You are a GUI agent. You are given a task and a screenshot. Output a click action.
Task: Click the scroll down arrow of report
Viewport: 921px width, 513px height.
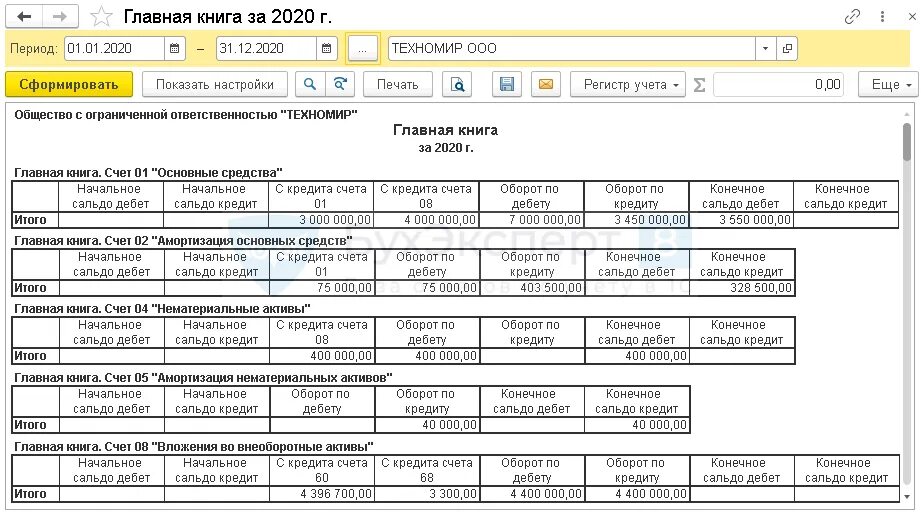[907, 497]
